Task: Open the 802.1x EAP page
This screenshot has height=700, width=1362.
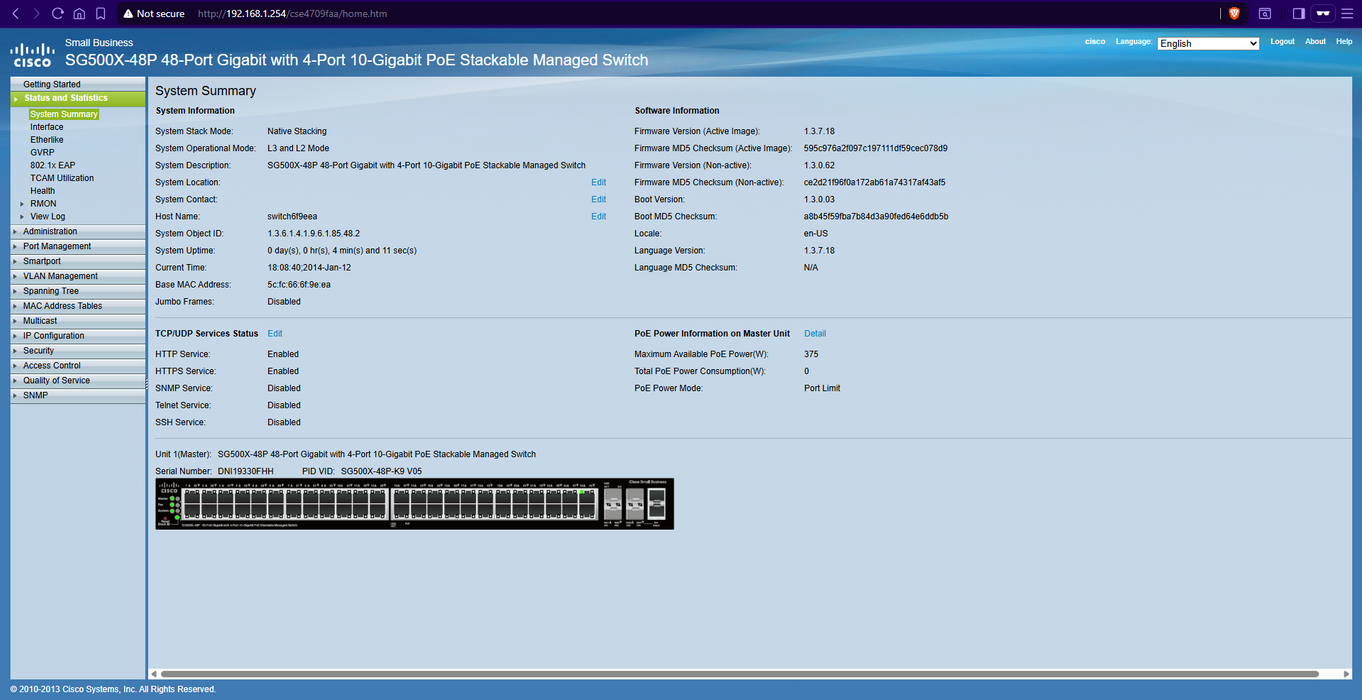Action: point(53,165)
